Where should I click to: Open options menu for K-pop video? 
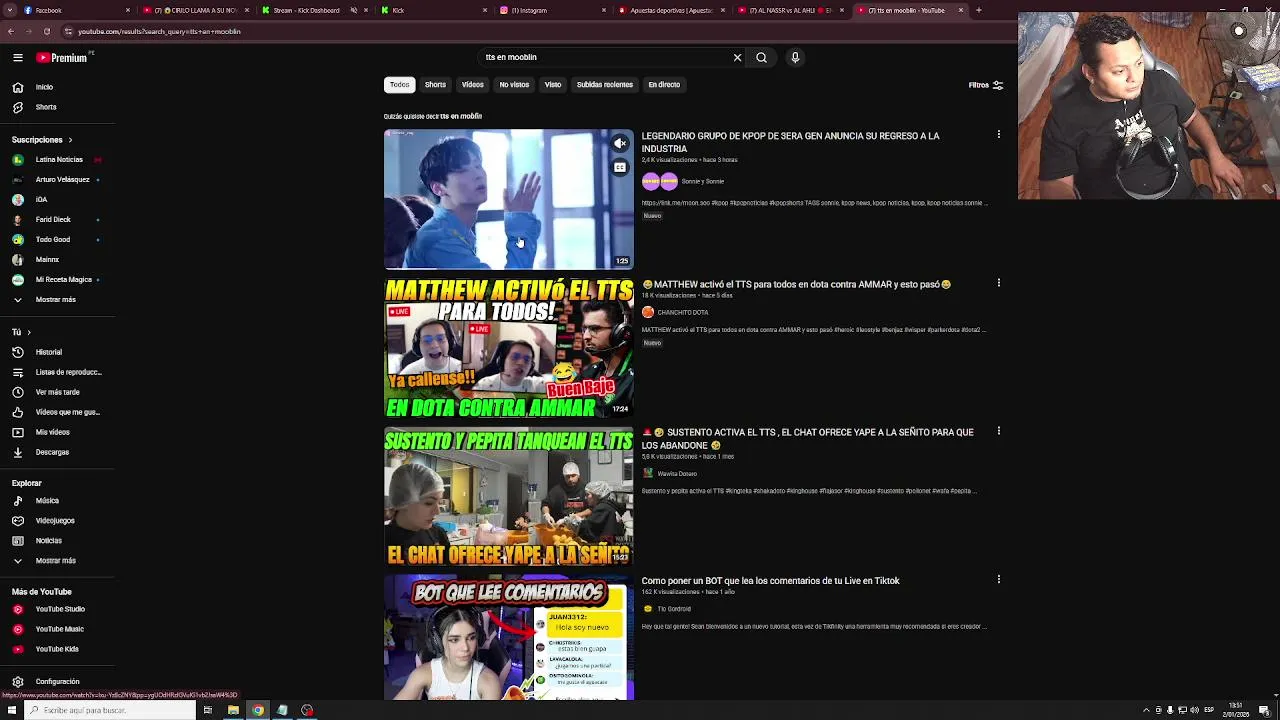click(x=998, y=134)
